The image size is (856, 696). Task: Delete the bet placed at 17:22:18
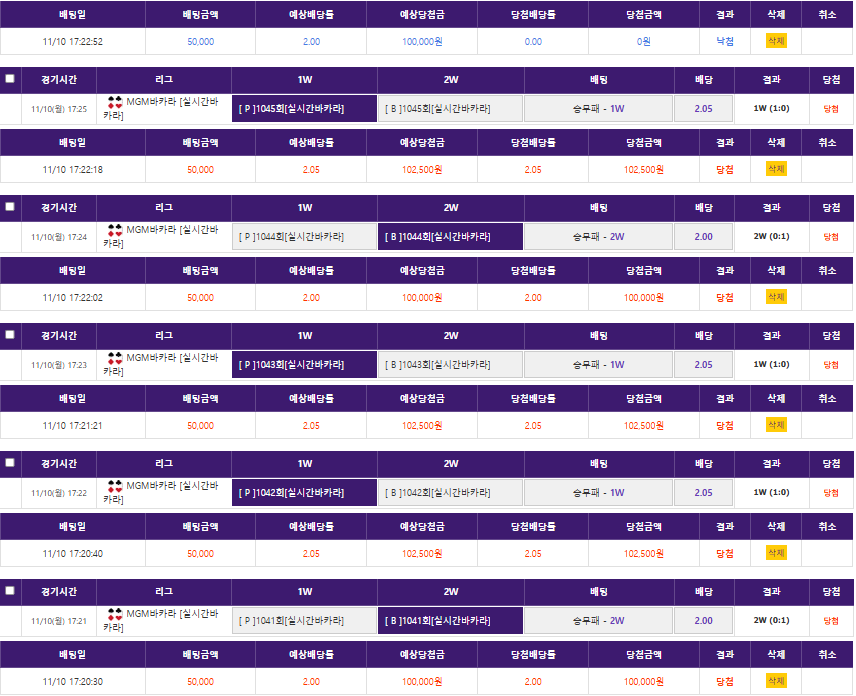(776, 169)
